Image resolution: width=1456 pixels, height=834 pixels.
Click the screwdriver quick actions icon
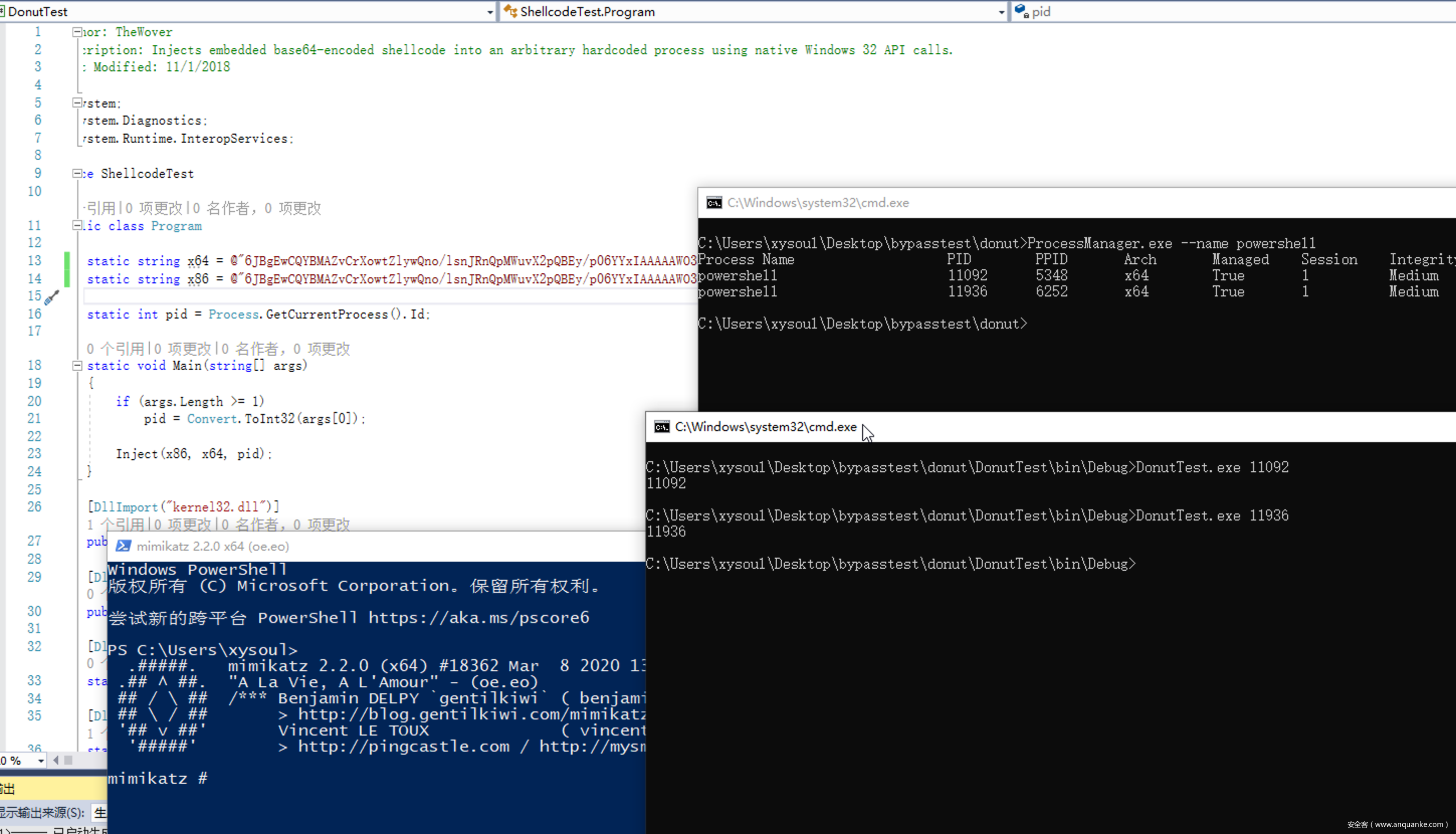pos(52,297)
